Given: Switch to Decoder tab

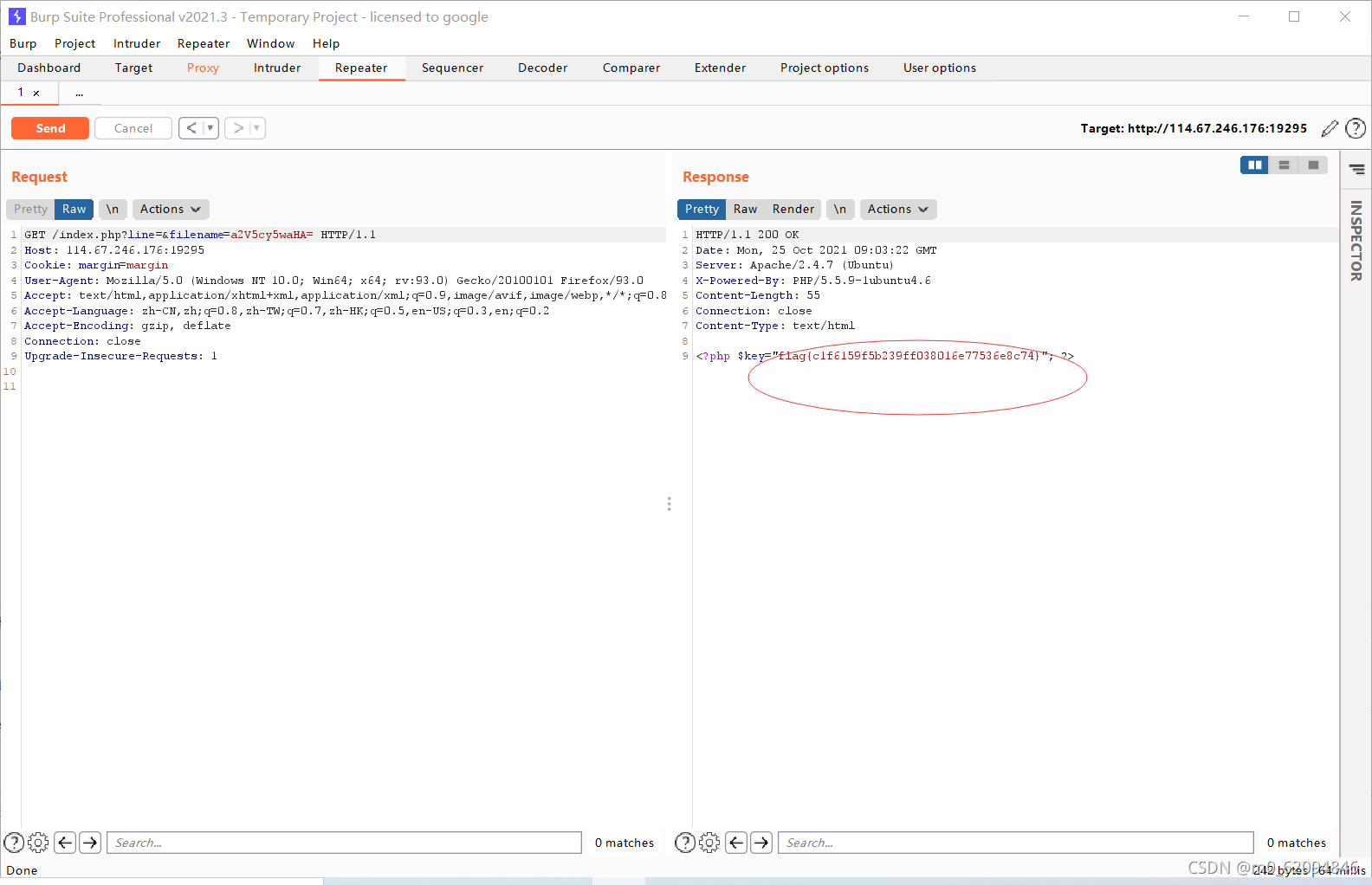Looking at the screenshot, I should (542, 68).
